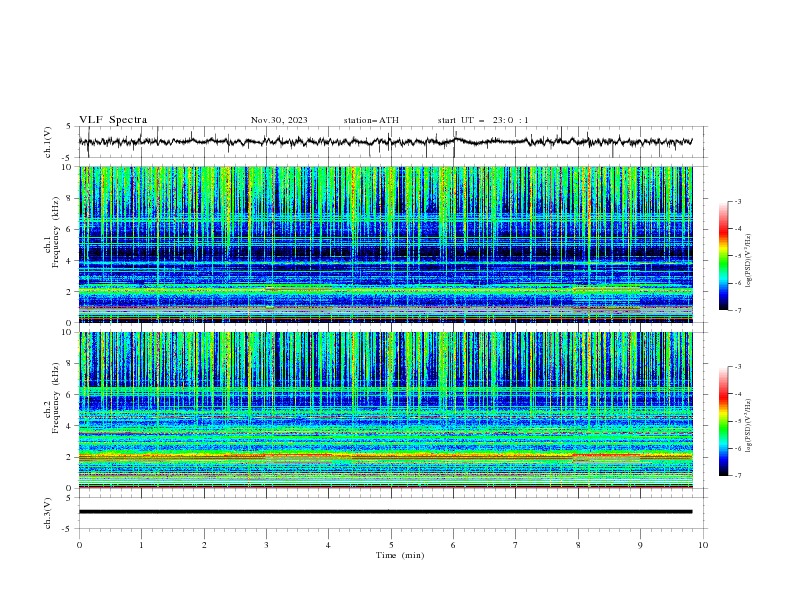
Task: Click the ch.2 'Frequency (kHz)' label
Action: [x=55, y=398]
